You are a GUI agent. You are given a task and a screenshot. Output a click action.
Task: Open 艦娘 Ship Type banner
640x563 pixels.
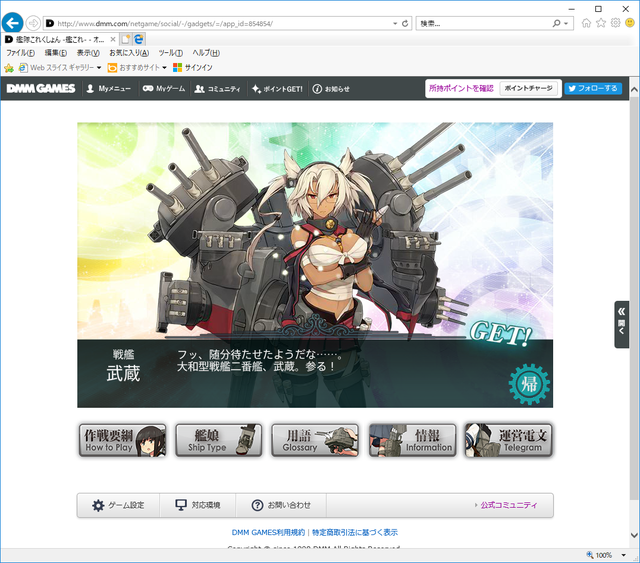tap(219, 440)
